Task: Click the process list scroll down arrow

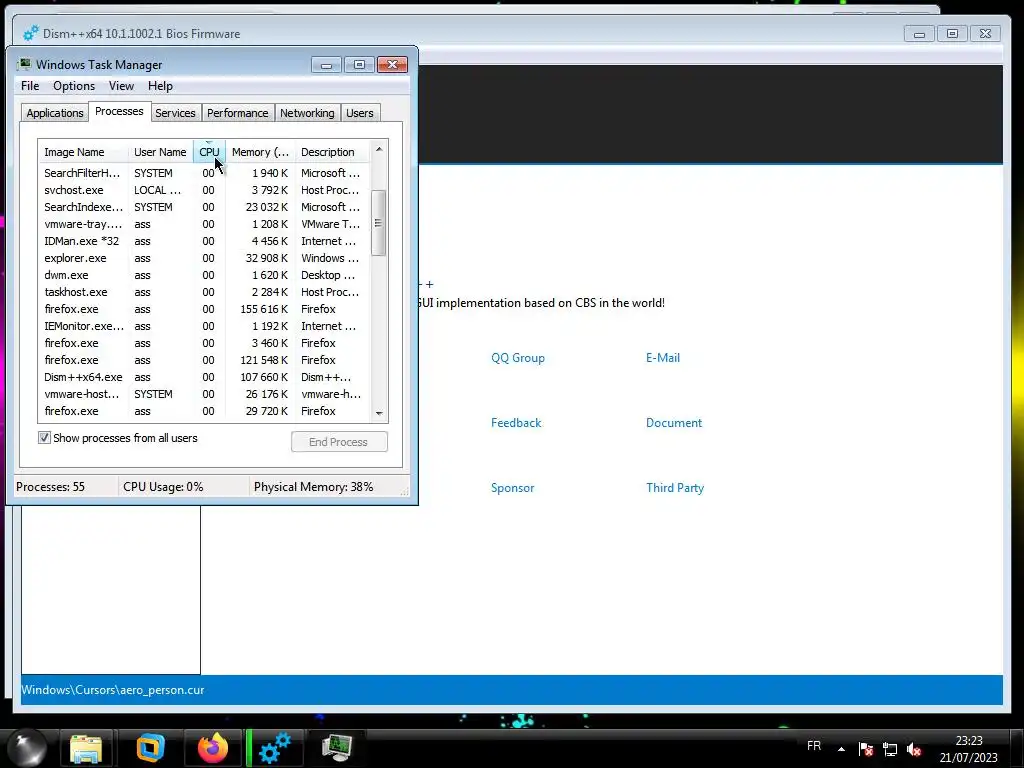Action: coord(379,413)
